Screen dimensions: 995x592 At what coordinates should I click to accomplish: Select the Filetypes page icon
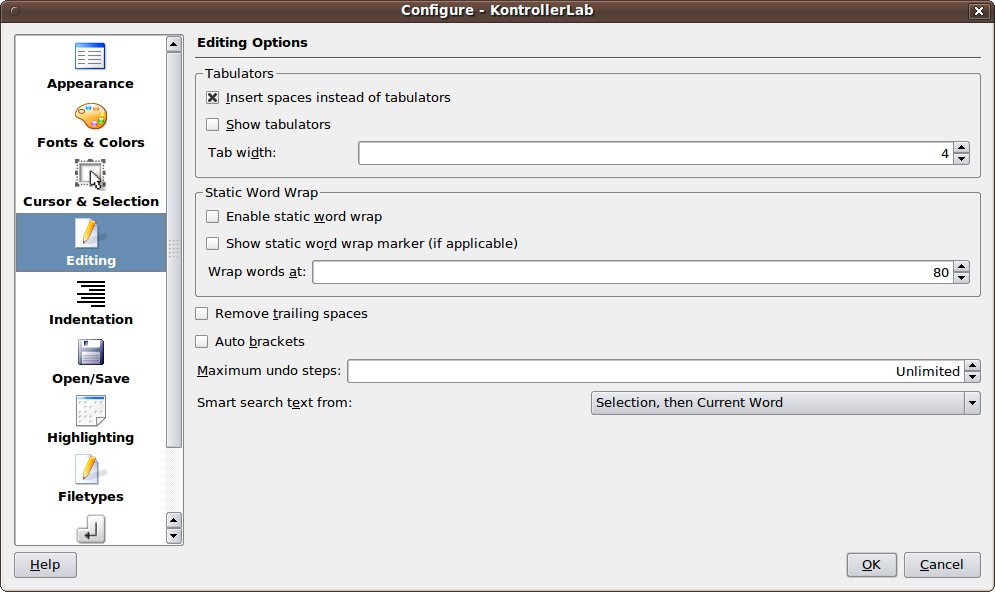point(90,470)
